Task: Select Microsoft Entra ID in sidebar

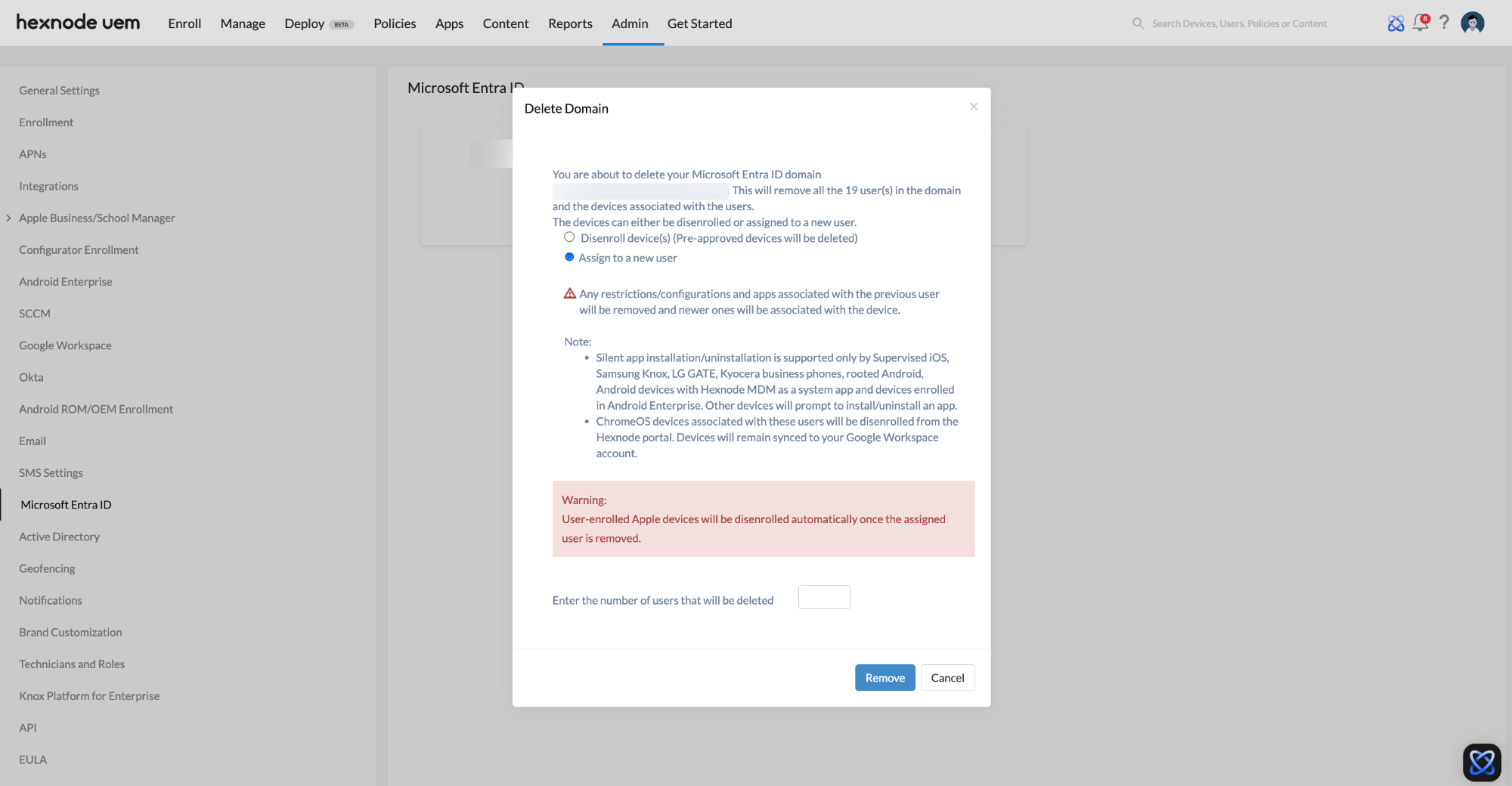Action: [66, 504]
